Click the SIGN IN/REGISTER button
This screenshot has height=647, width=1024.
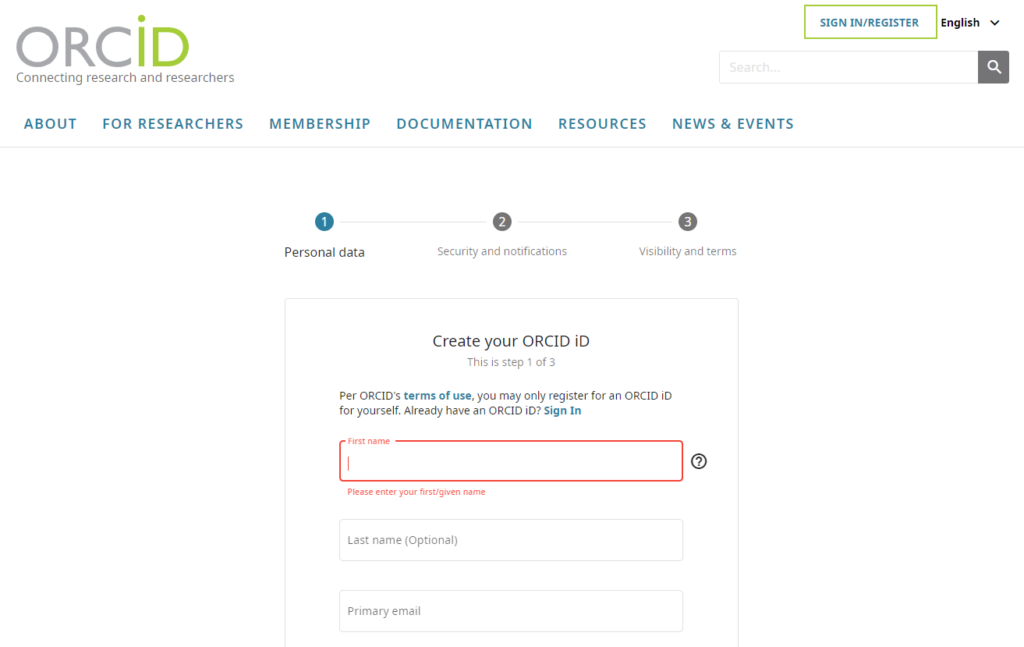point(869,23)
